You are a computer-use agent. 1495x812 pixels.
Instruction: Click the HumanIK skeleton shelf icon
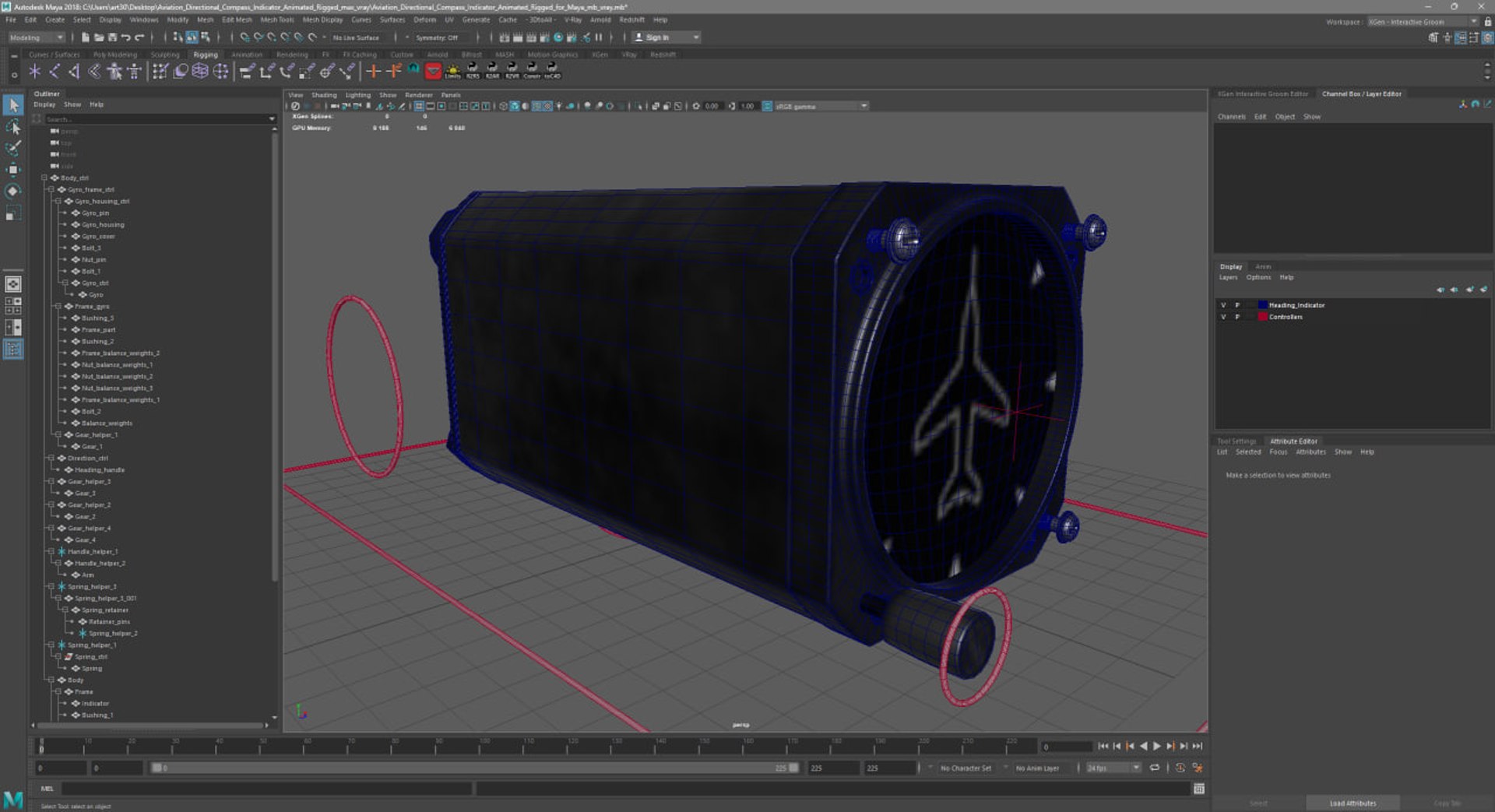135,72
